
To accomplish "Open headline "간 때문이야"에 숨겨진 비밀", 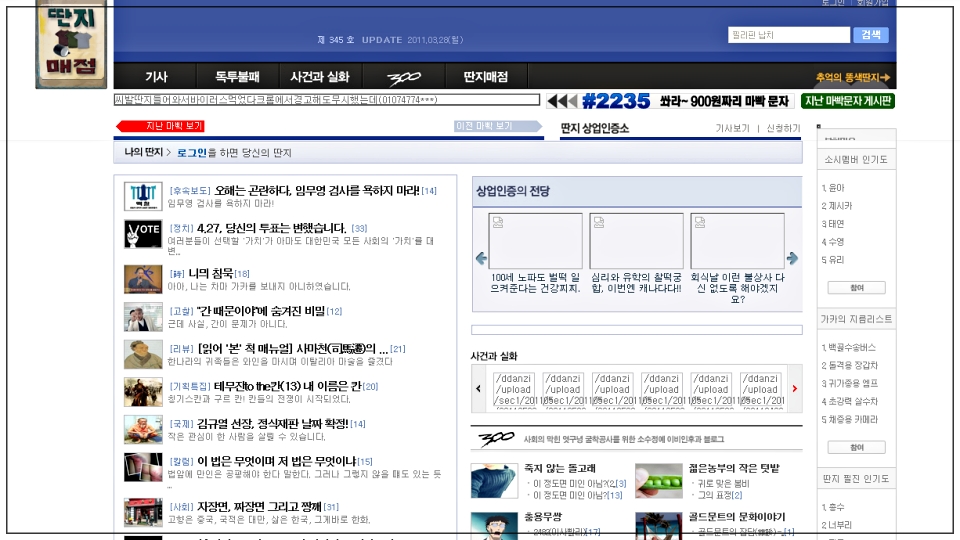I will pyautogui.click(x=261, y=311).
